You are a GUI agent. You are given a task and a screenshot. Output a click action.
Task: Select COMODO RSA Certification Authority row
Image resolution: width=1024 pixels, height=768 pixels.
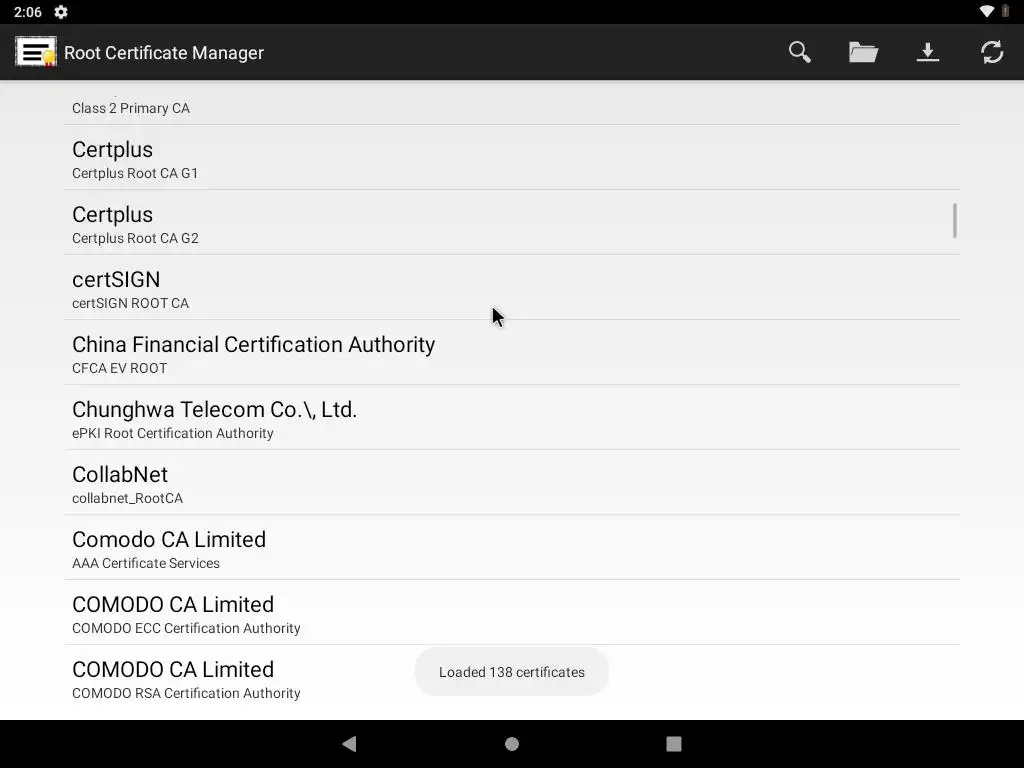[512, 677]
